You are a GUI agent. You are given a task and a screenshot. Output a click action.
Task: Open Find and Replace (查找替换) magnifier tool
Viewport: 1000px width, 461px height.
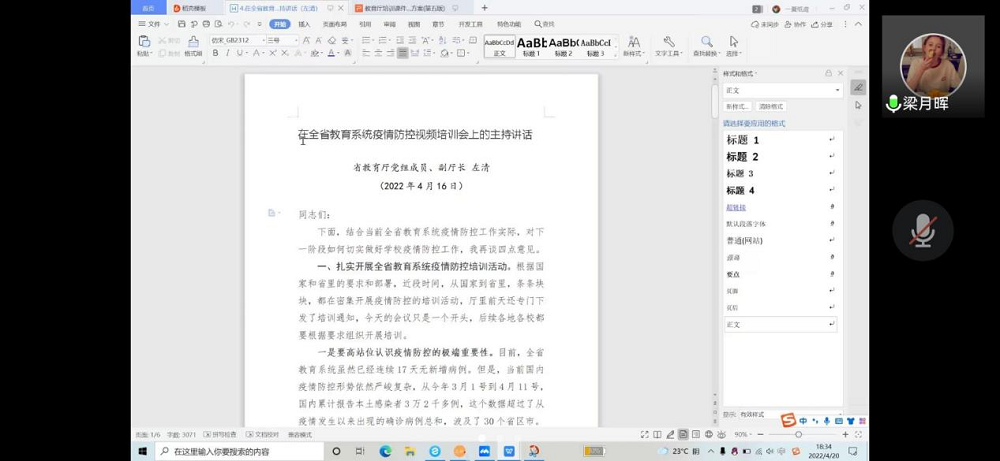click(x=706, y=45)
